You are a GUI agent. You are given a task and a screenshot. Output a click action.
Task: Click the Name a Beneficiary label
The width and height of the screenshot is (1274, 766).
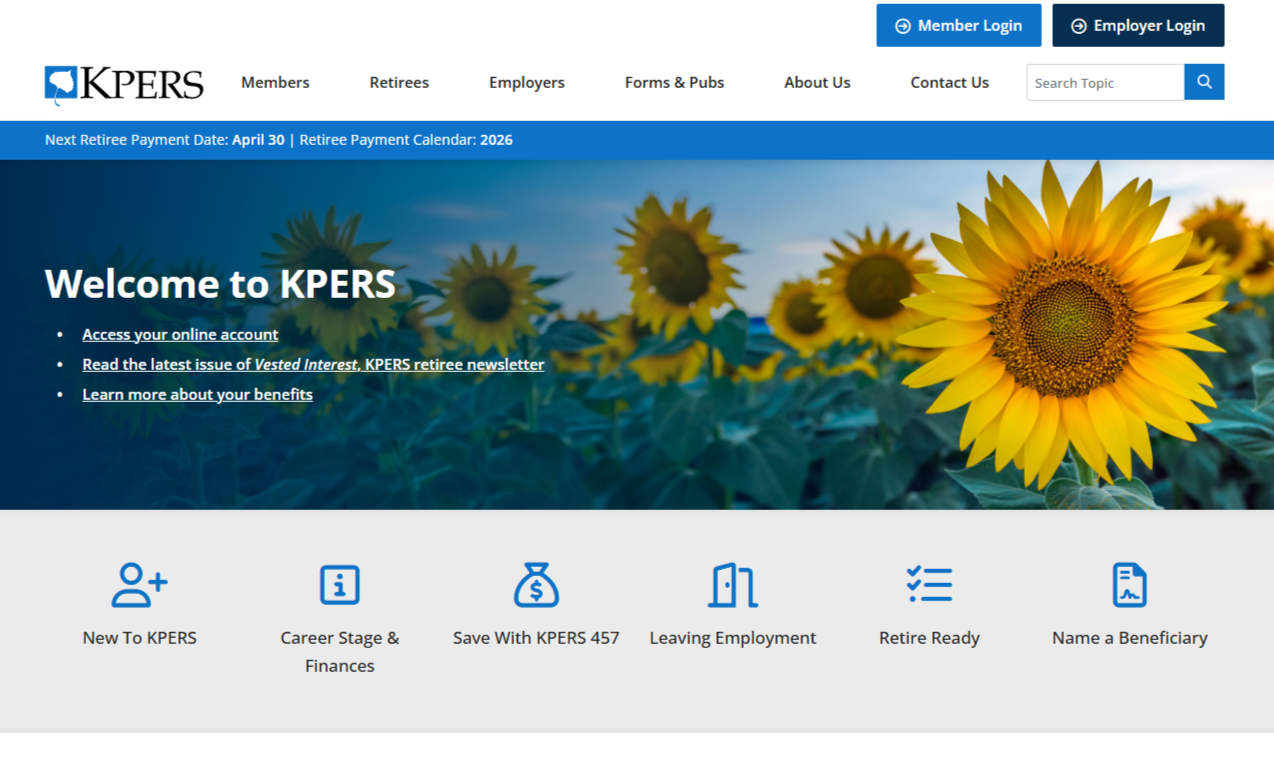[1130, 638]
